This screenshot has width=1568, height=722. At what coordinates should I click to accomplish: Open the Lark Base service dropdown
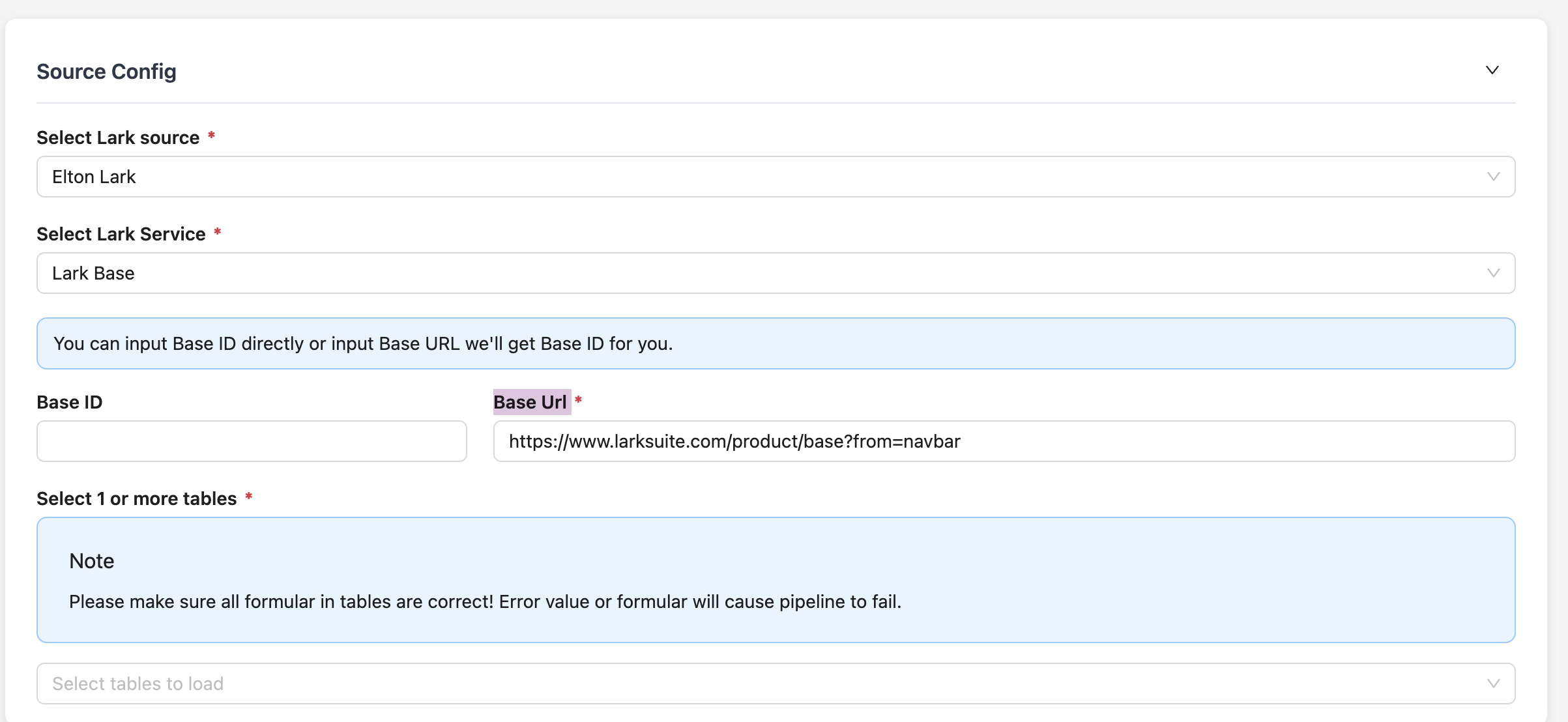776,273
